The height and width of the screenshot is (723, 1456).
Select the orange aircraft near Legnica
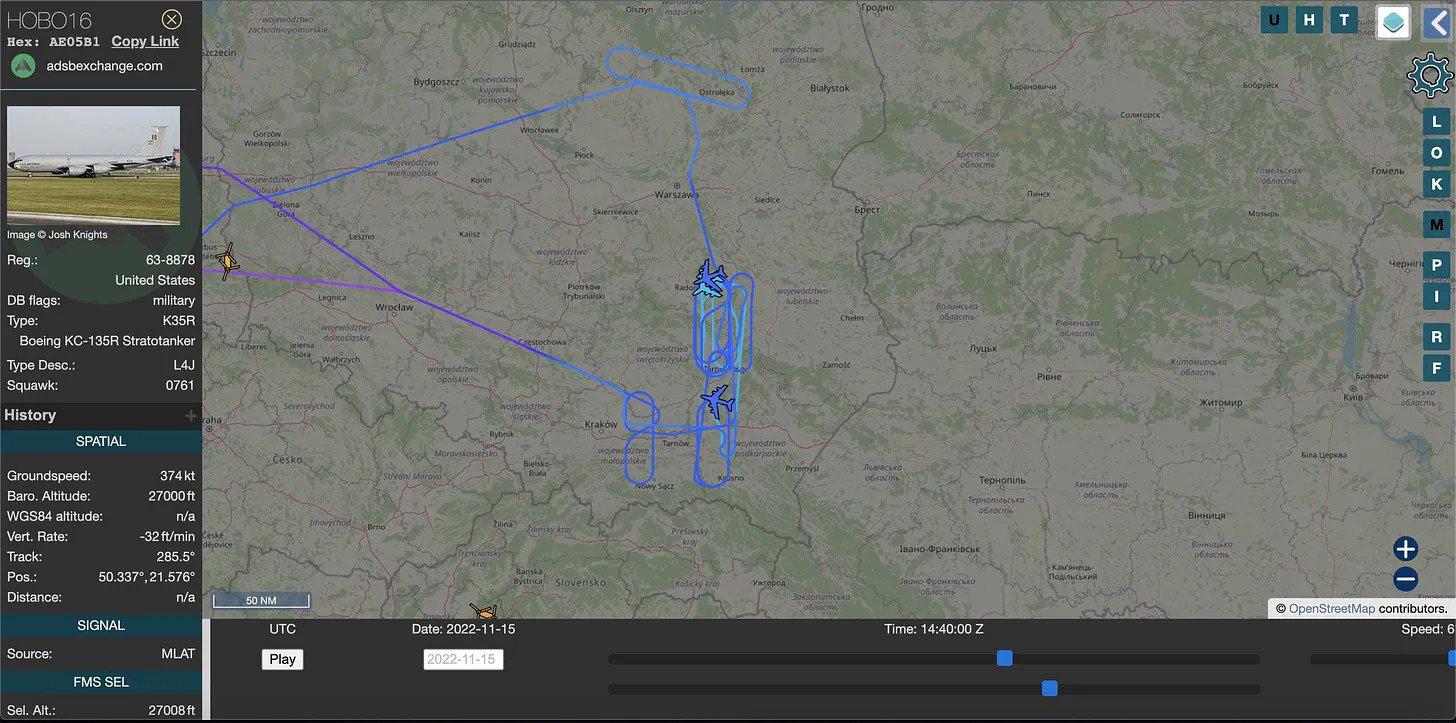(227, 261)
